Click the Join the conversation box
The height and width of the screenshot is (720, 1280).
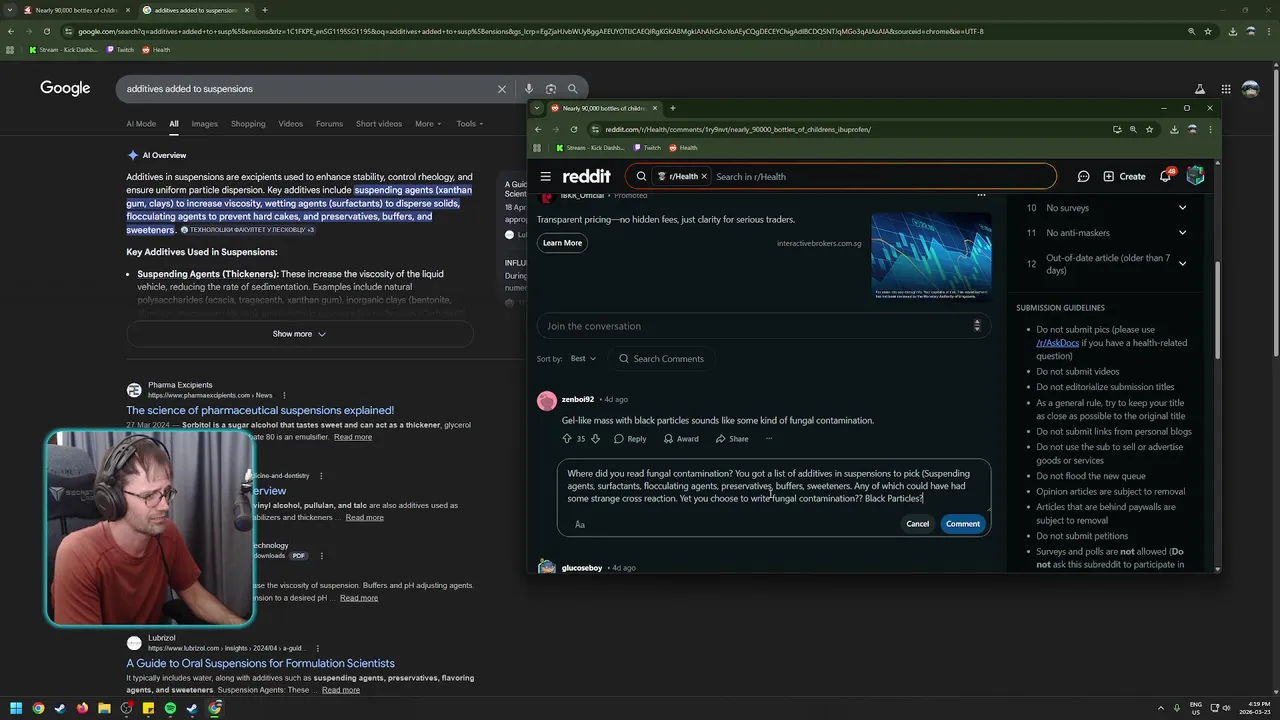point(764,326)
